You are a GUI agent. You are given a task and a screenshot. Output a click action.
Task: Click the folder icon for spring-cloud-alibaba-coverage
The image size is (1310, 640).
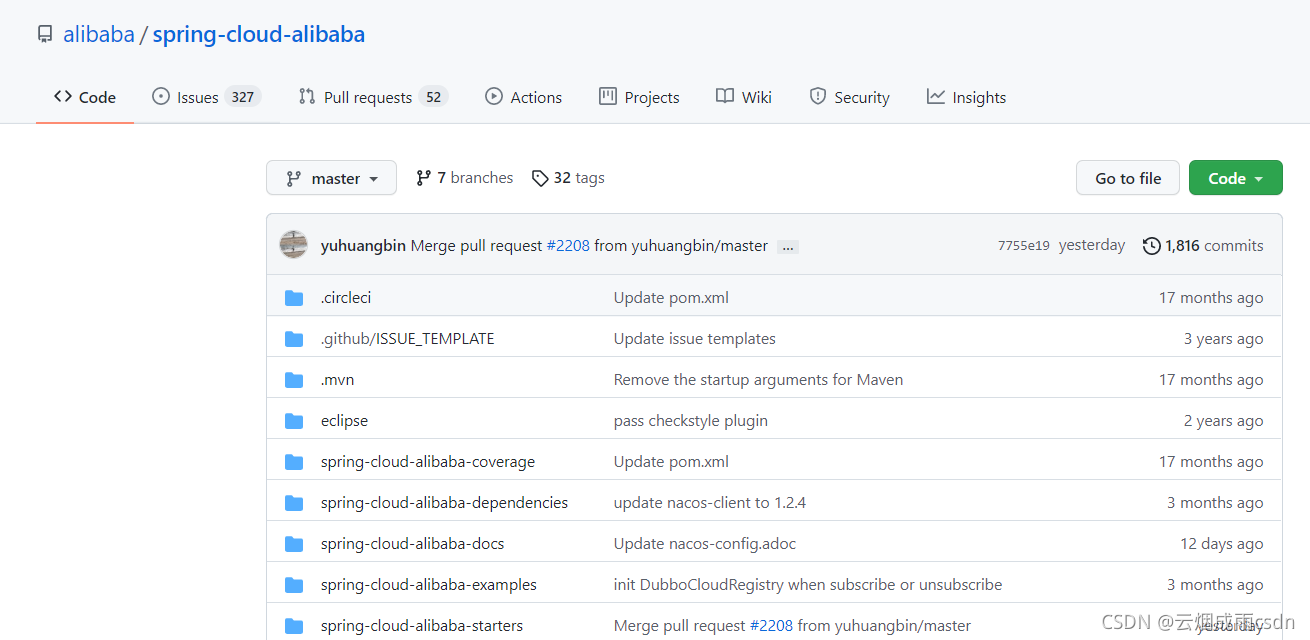coord(294,462)
